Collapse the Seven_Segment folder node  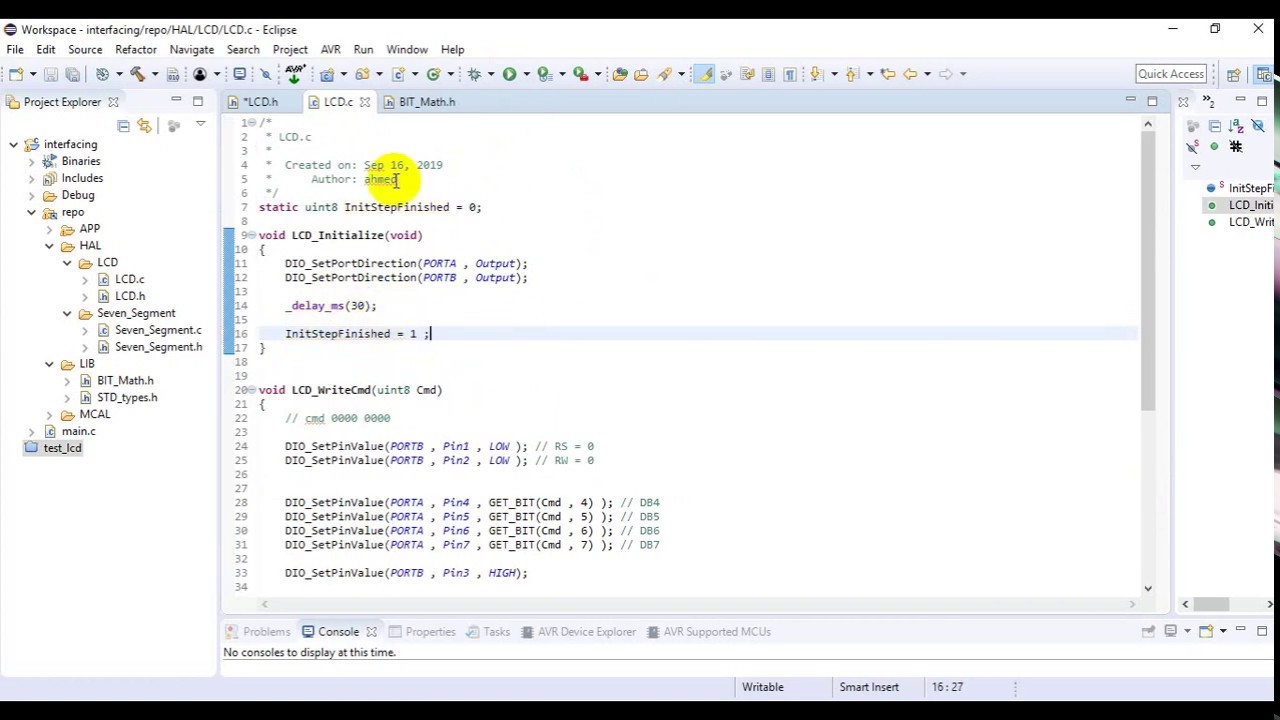point(67,313)
